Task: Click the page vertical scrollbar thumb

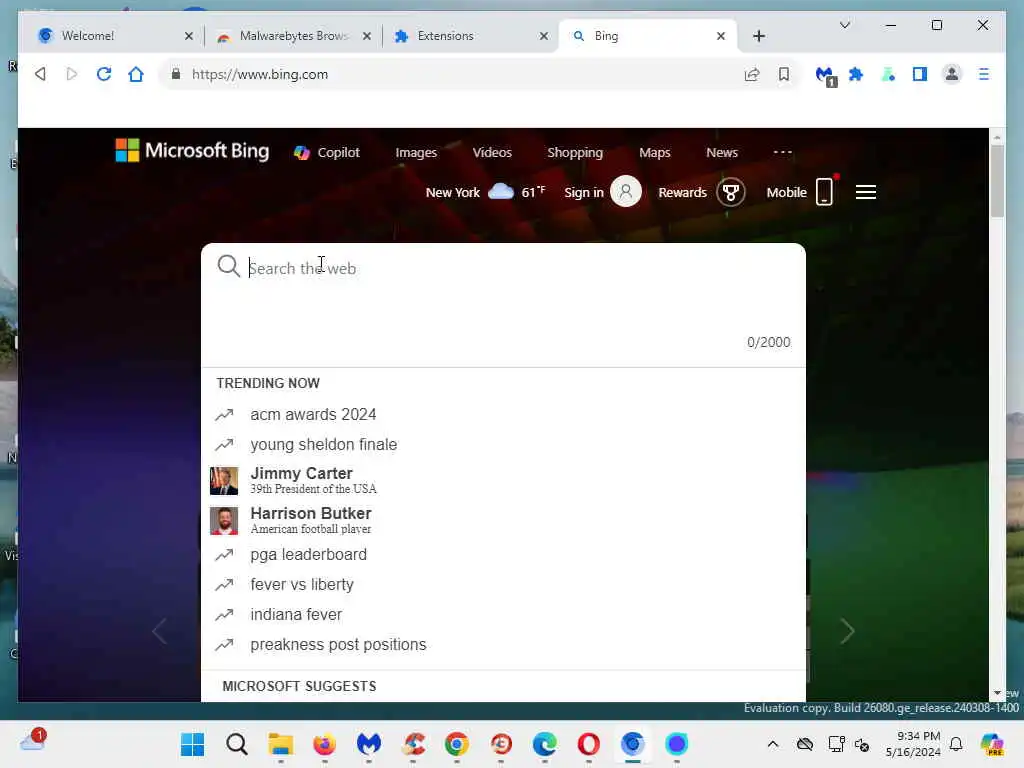Action: [x=997, y=180]
